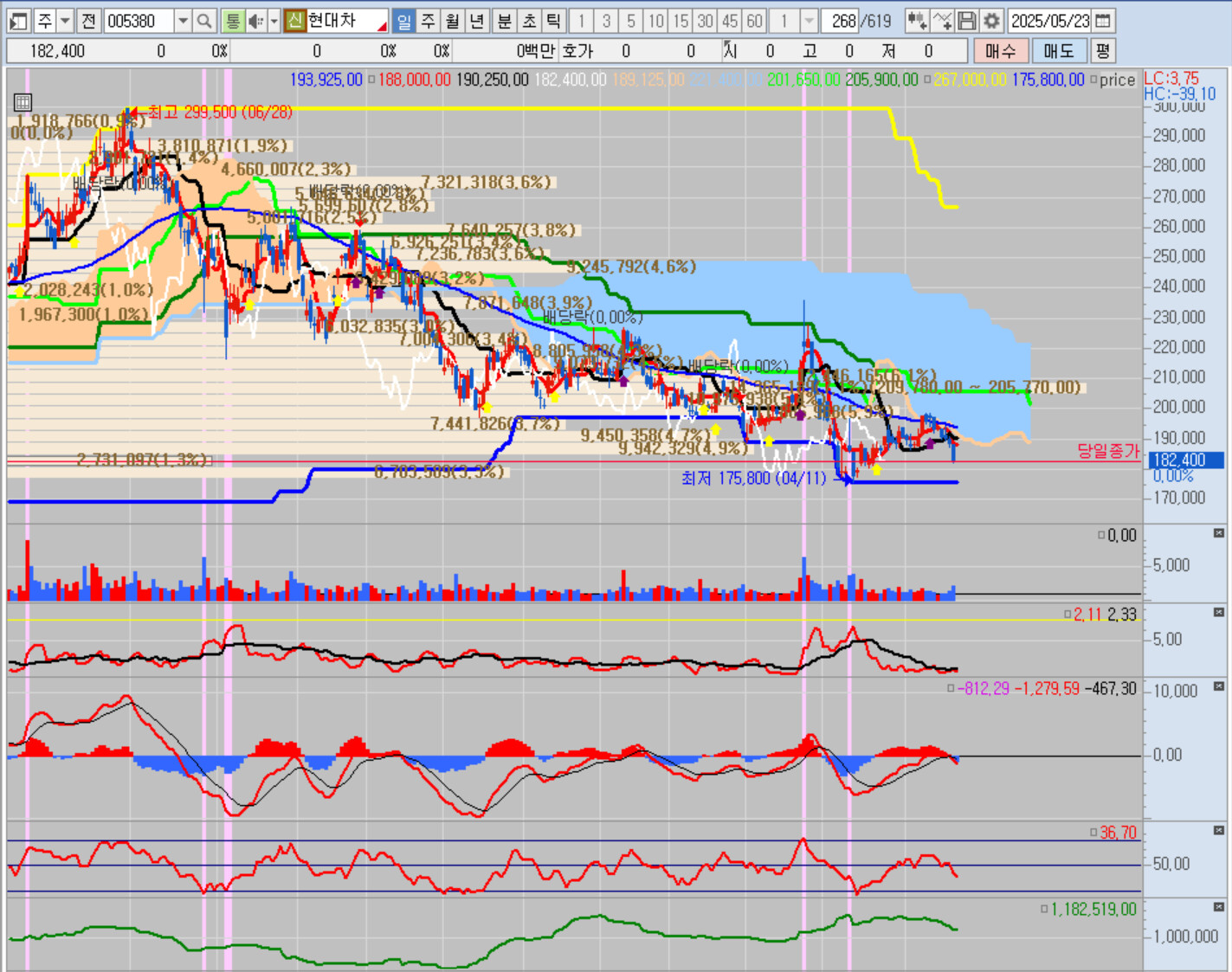The image size is (1232, 972).
Task: Click the add candlestick chart icon
Action: [x=917, y=21]
